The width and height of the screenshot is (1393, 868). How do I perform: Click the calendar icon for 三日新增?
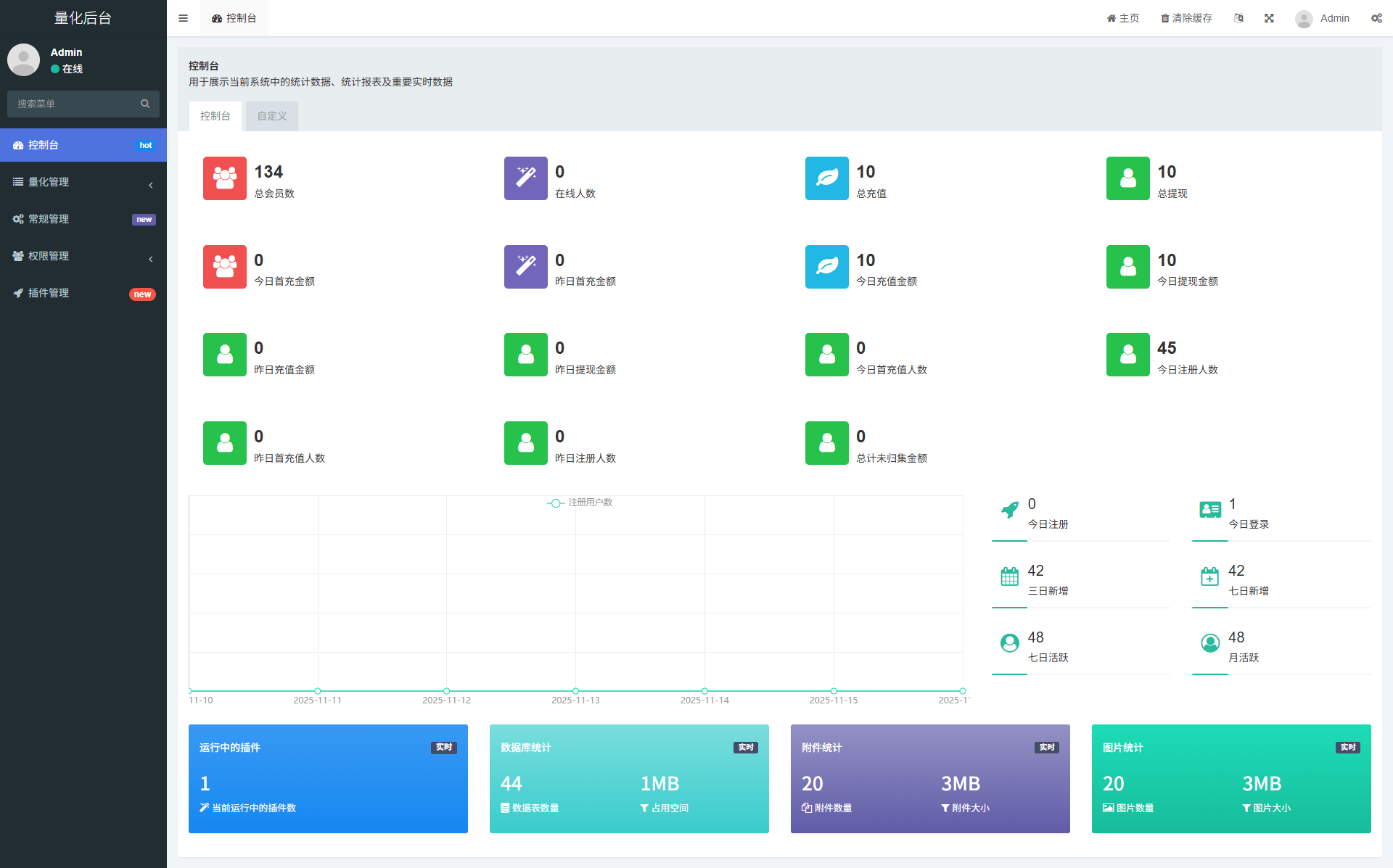(x=1009, y=576)
